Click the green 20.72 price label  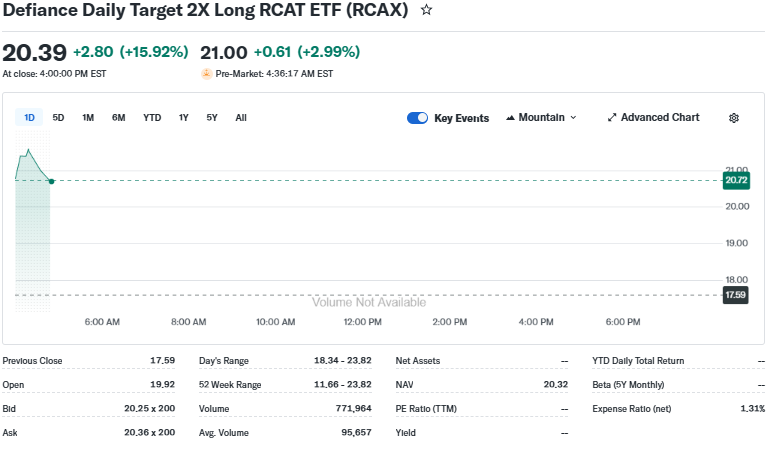tap(736, 180)
